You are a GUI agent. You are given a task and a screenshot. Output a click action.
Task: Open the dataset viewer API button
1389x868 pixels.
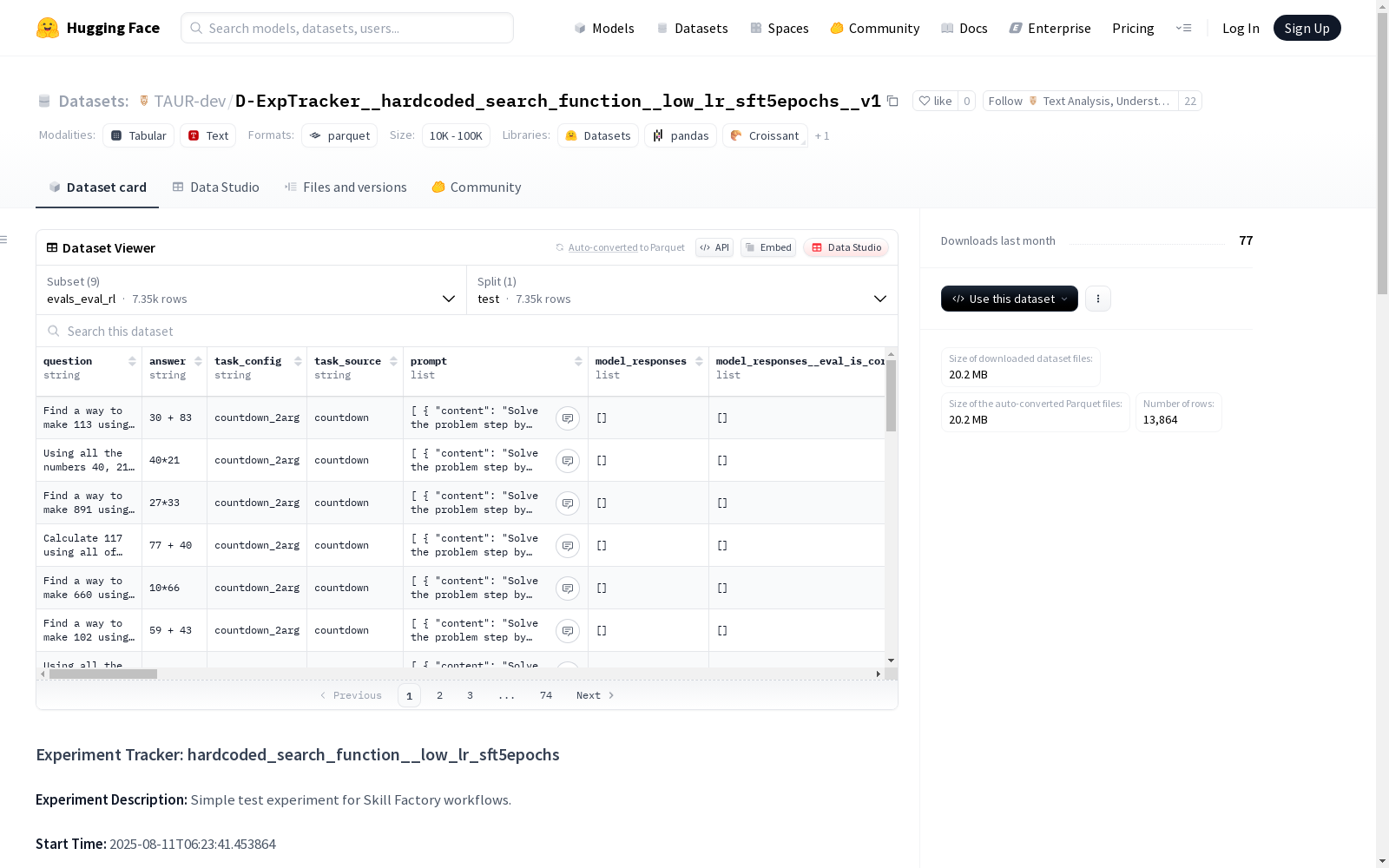pos(714,247)
